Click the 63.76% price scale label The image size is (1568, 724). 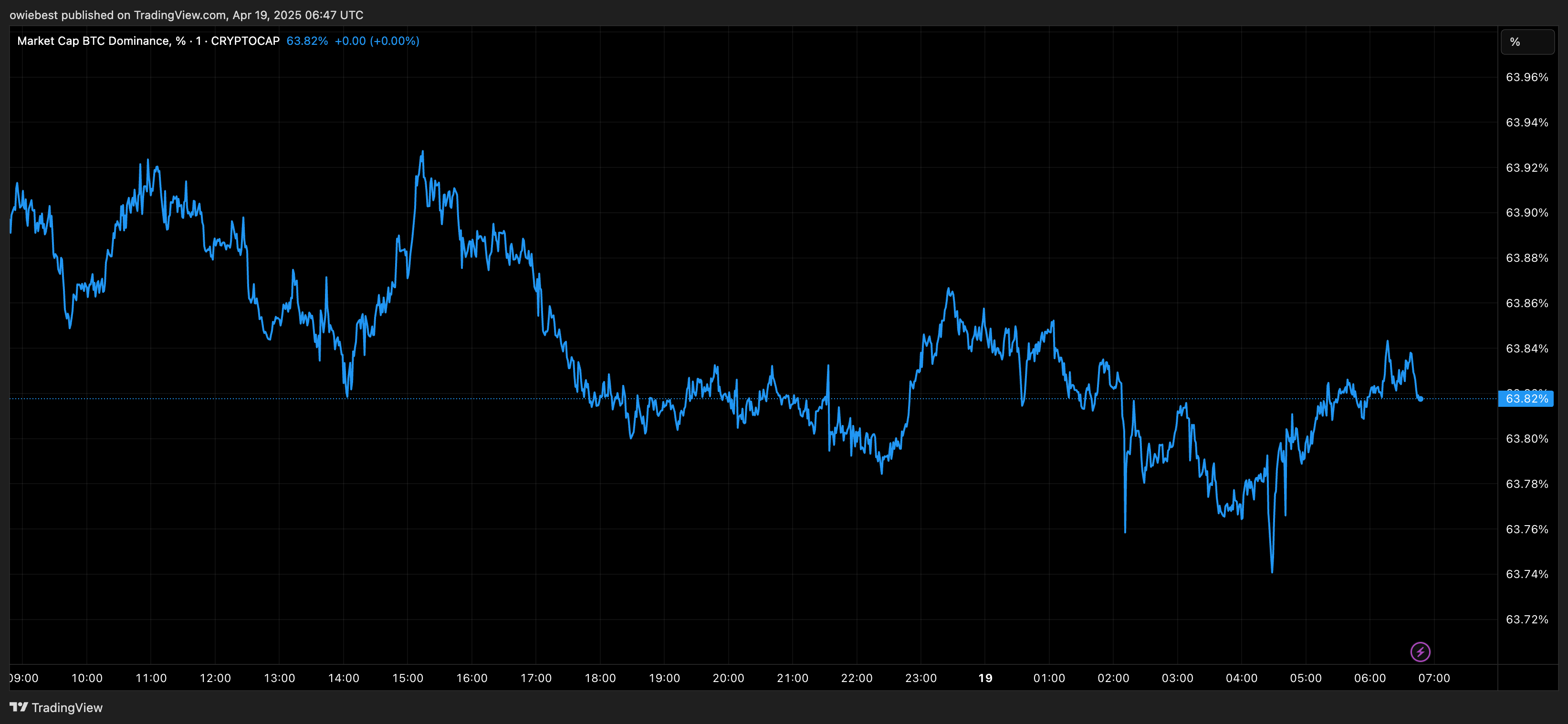(x=1526, y=529)
